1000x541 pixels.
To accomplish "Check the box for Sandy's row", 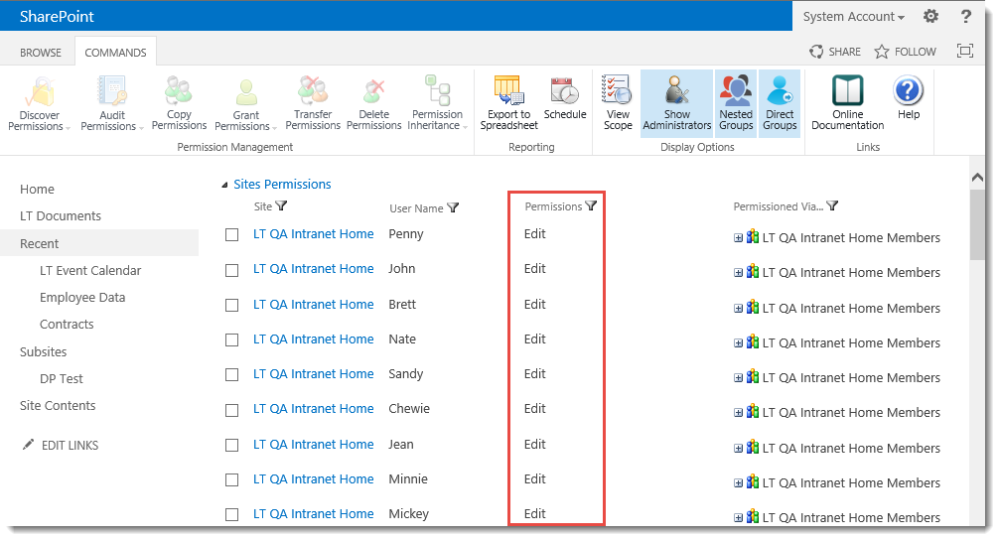I will pos(232,374).
